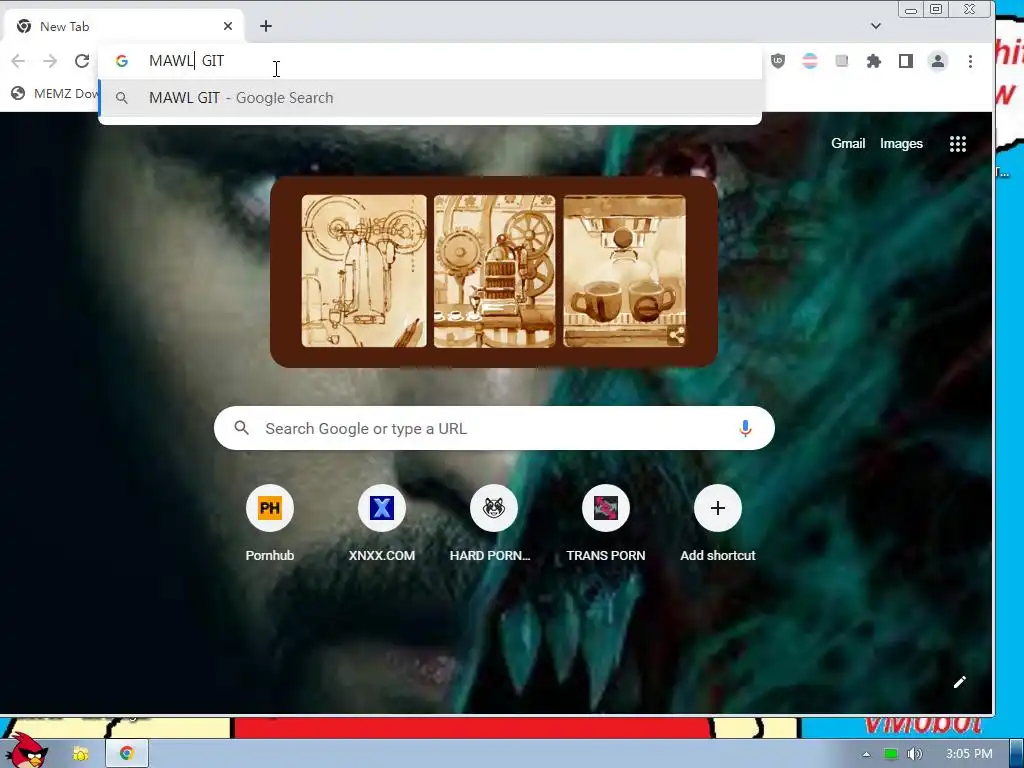The width and height of the screenshot is (1024, 768).
Task: Click the green network tray icon
Action: pos(891,754)
